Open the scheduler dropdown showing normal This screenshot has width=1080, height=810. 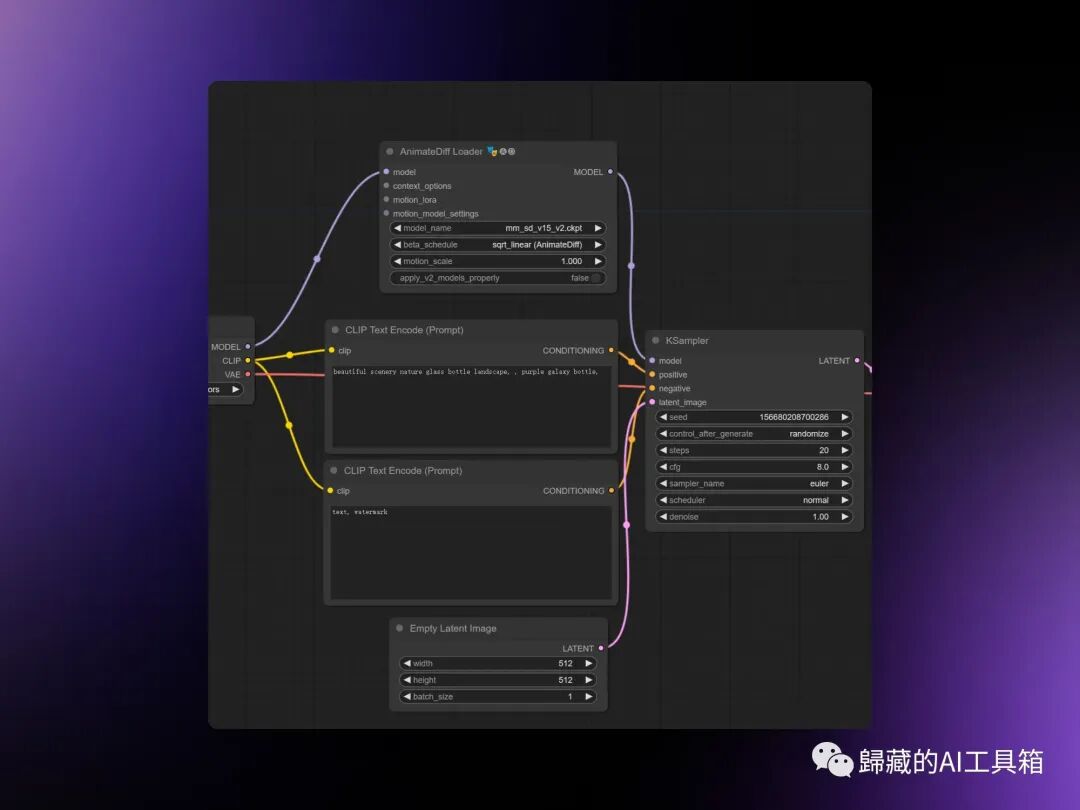point(754,500)
